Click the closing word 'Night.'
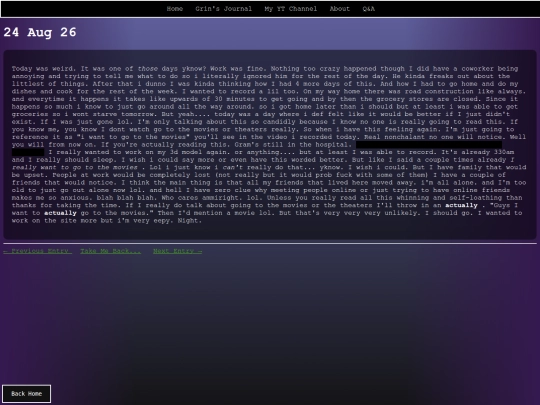 (x=189, y=221)
